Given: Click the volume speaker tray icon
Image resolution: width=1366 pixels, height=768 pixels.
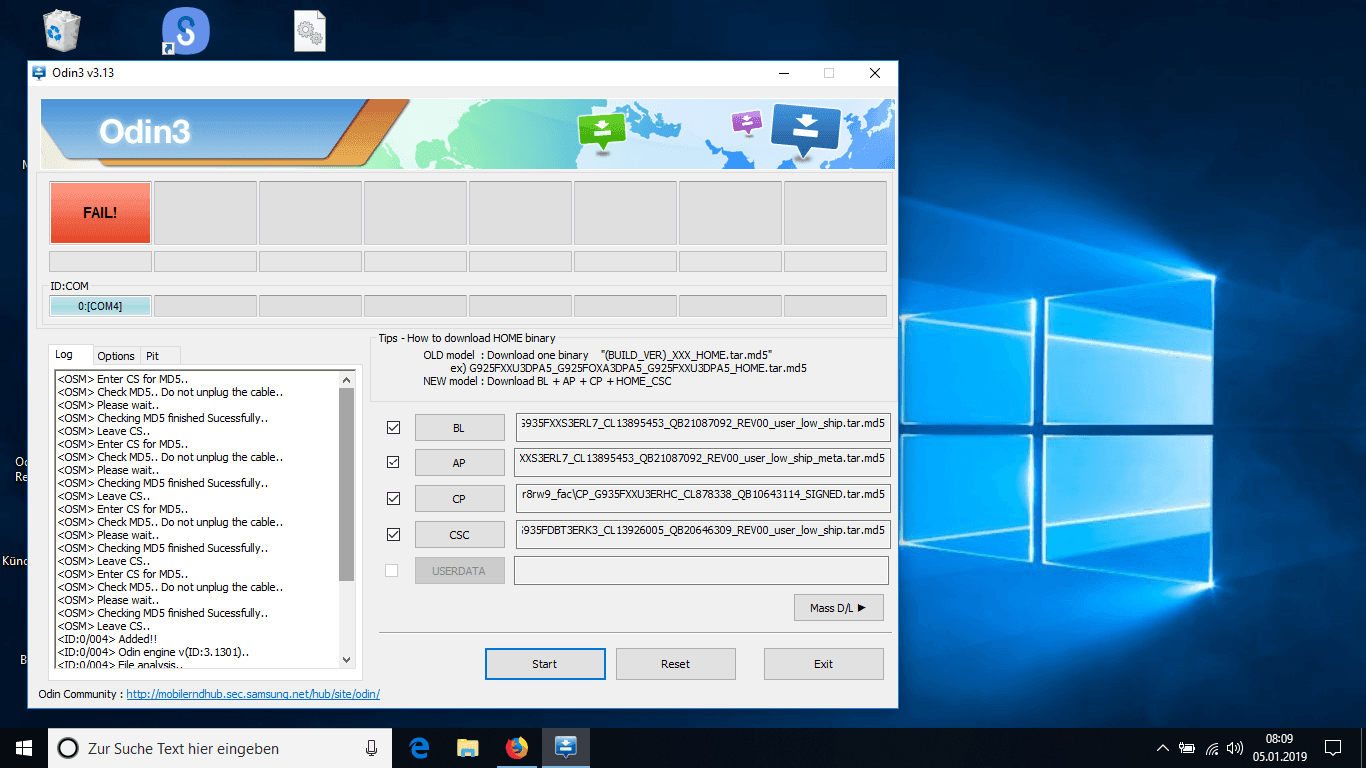Looking at the screenshot, I should [1235, 748].
